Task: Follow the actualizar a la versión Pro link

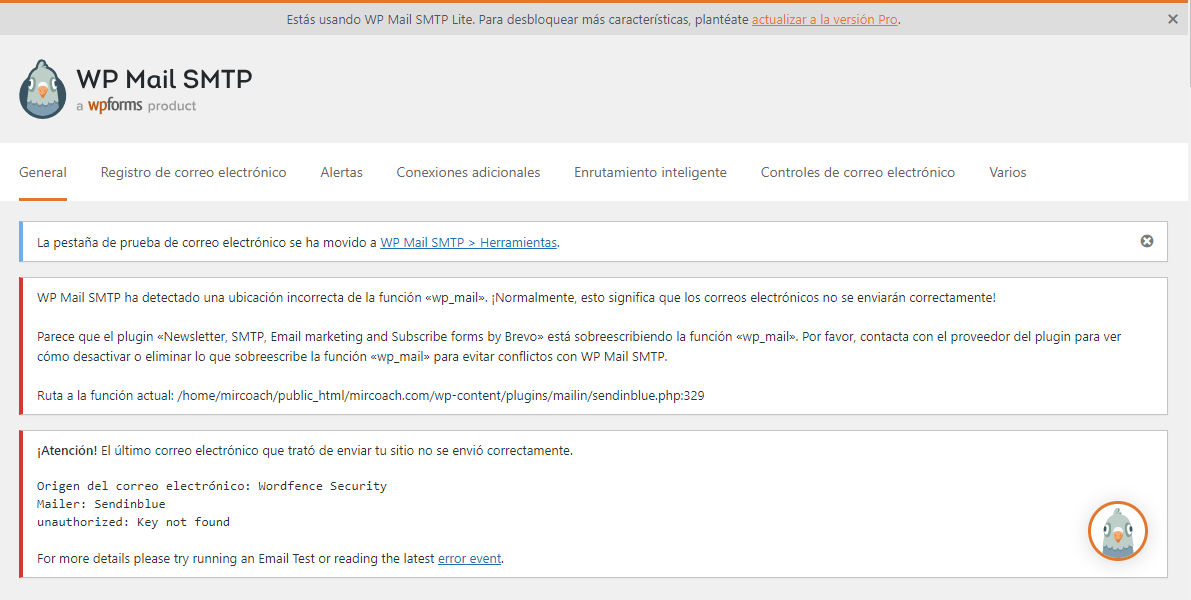Action: click(x=824, y=20)
